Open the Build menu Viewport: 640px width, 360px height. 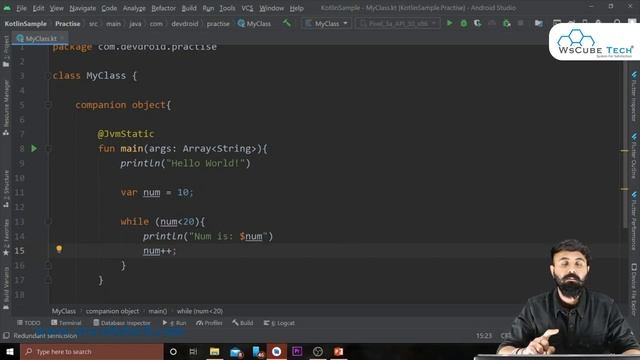point(189,8)
